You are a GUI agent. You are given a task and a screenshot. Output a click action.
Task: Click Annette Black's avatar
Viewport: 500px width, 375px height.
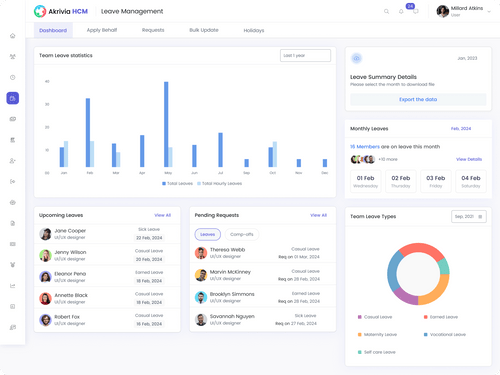(45, 298)
